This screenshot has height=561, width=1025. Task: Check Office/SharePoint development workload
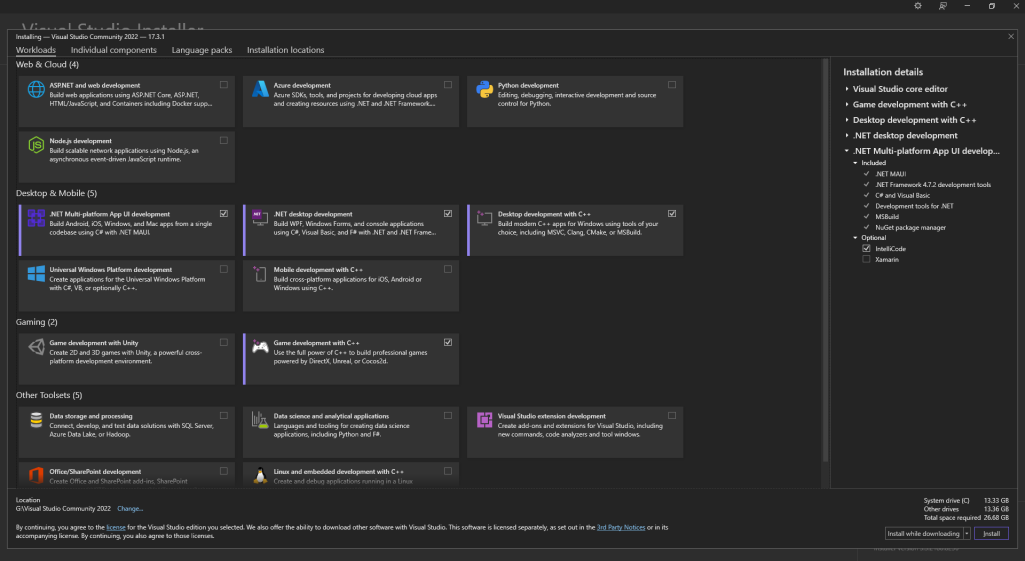pyautogui.click(x=224, y=471)
